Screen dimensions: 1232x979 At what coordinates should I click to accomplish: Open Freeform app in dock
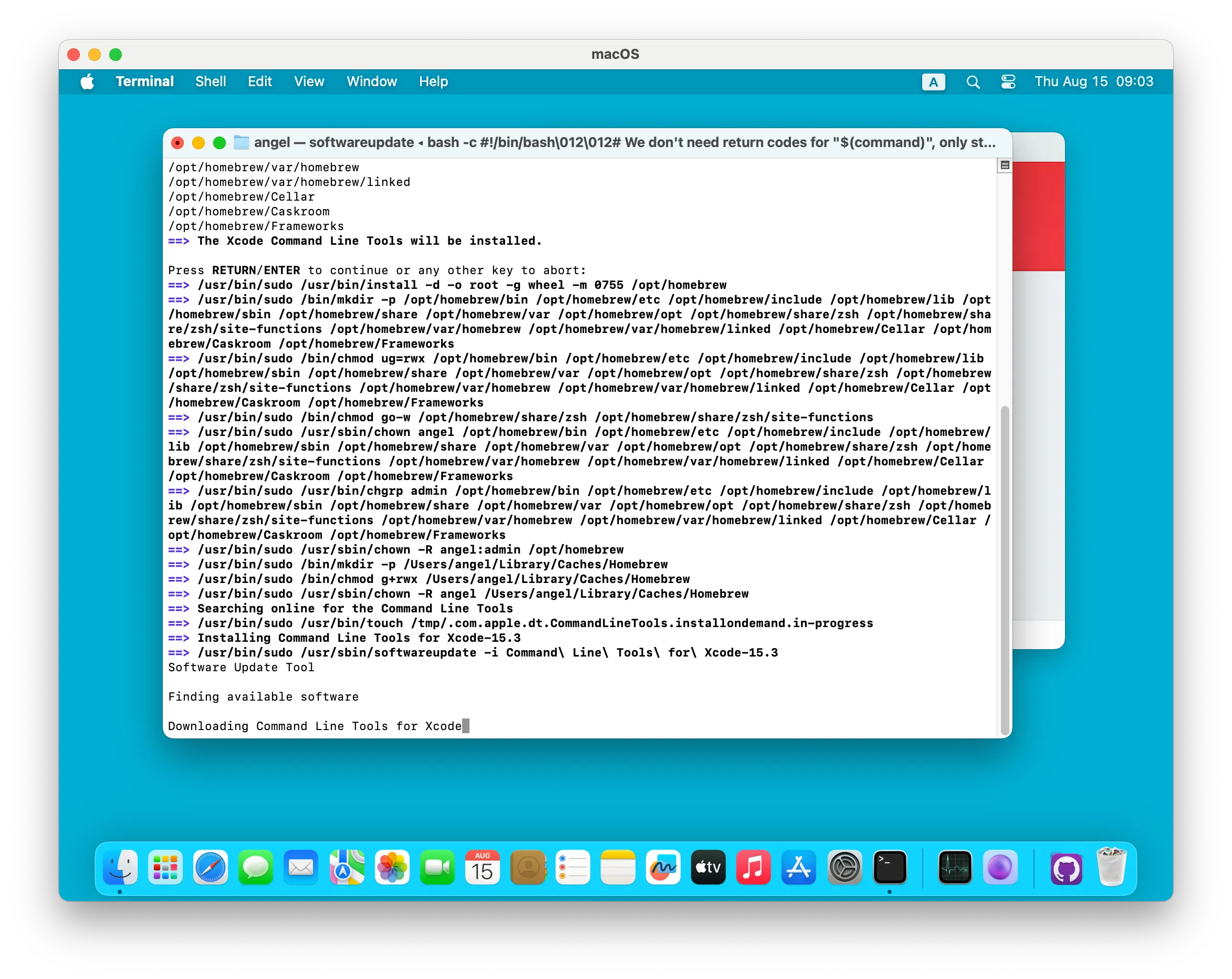coord(663,868)
